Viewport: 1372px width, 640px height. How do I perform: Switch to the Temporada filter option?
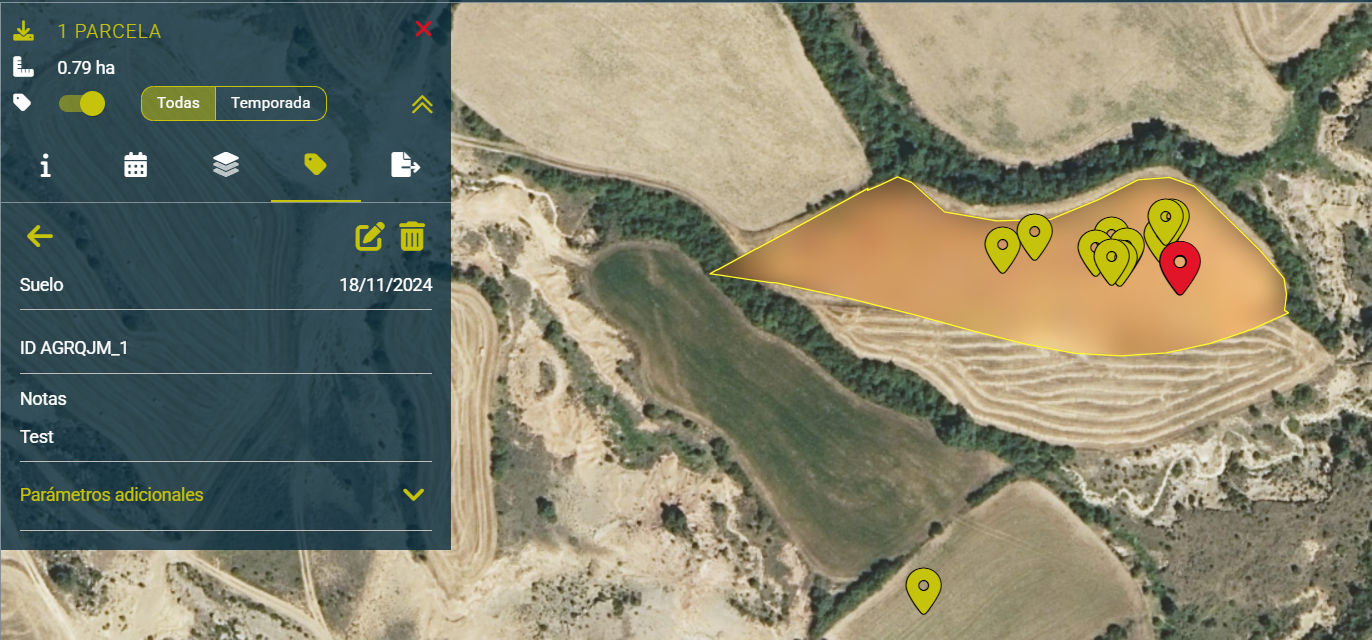pyautogui.click(x=270, y=103)
